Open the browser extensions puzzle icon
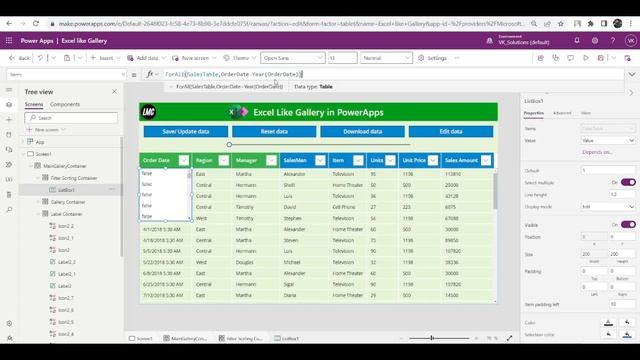 [x=591, y=24]
